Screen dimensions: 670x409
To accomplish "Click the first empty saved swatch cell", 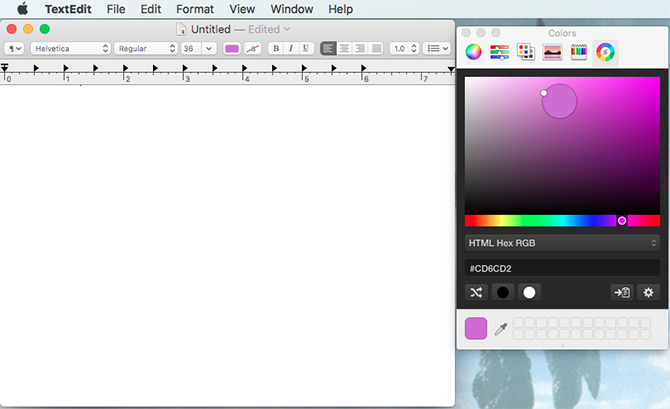I will click(x=518, y=322).
